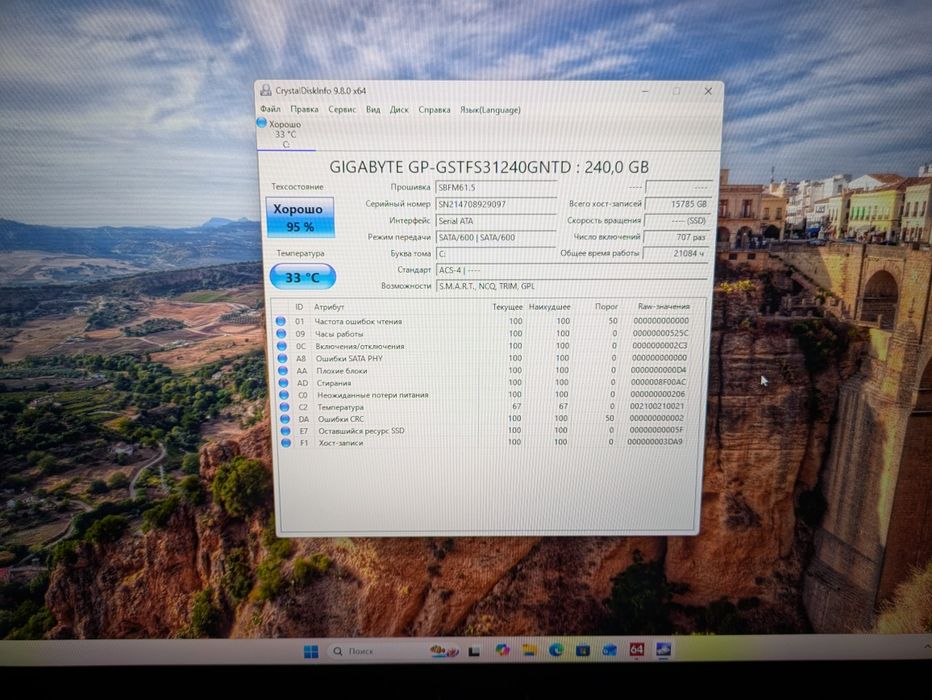Image resolution: width=932 pixels, height=700 pixels.
Task: Click status icon for Ошибки CRC row
Action: [x=285, y=419]
